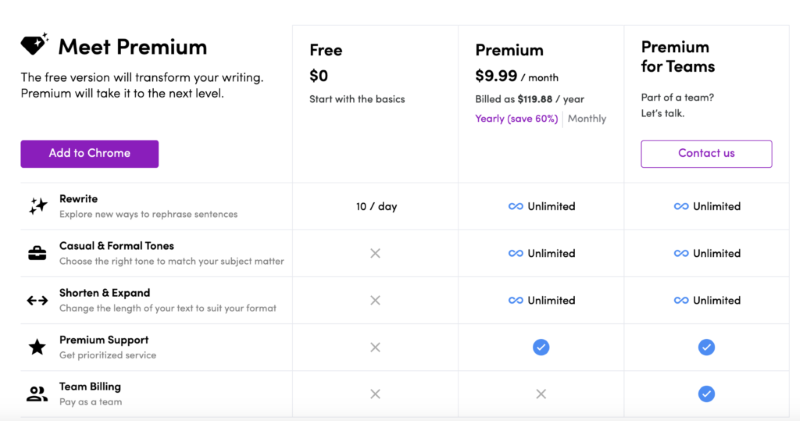800x421 pixels.
Task: Click Team Billing checkmark in Teams column
Action: click(x=706, y=394)
